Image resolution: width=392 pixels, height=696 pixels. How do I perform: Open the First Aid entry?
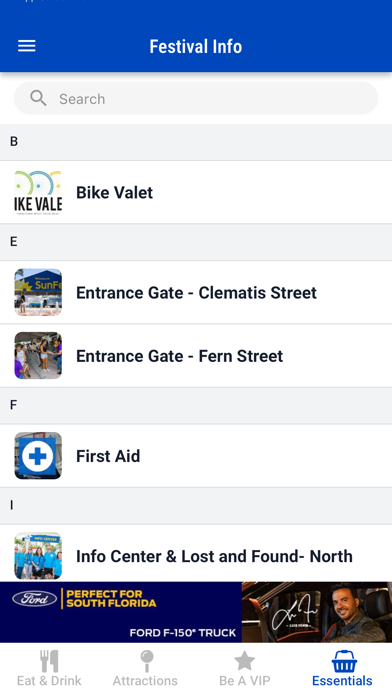(196, 456)
